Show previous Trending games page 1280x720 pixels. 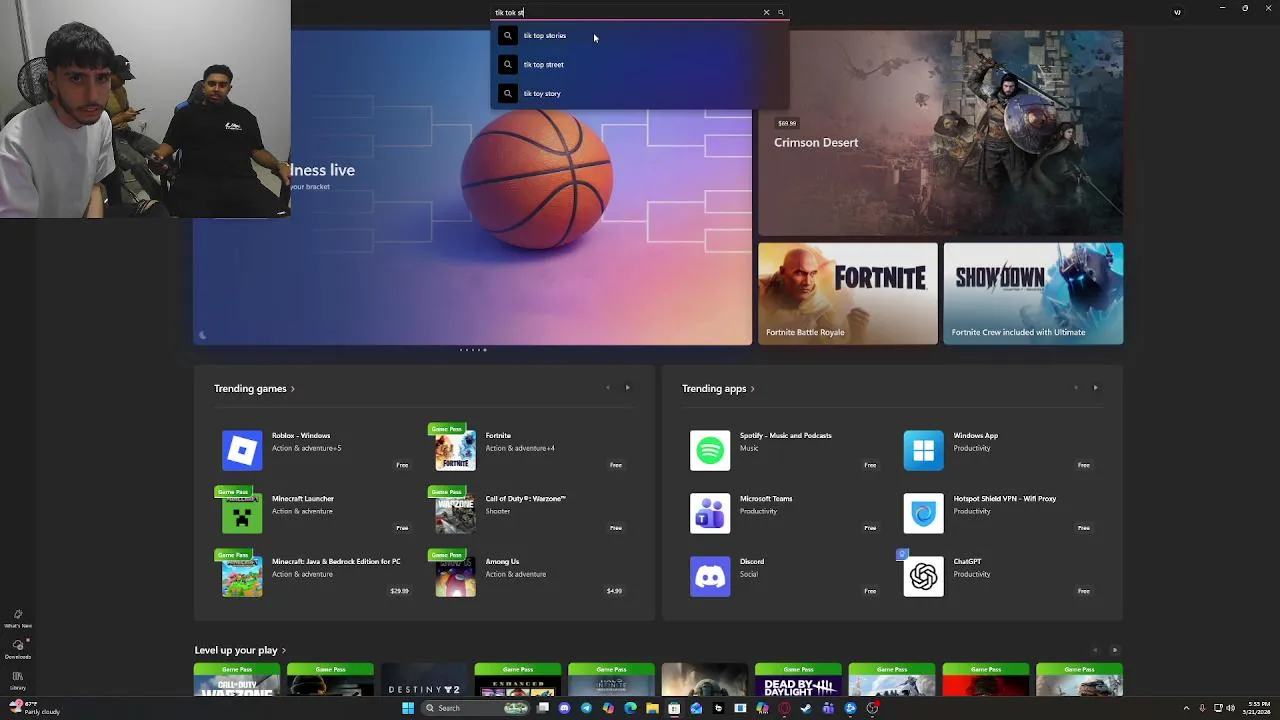(607, 388)
